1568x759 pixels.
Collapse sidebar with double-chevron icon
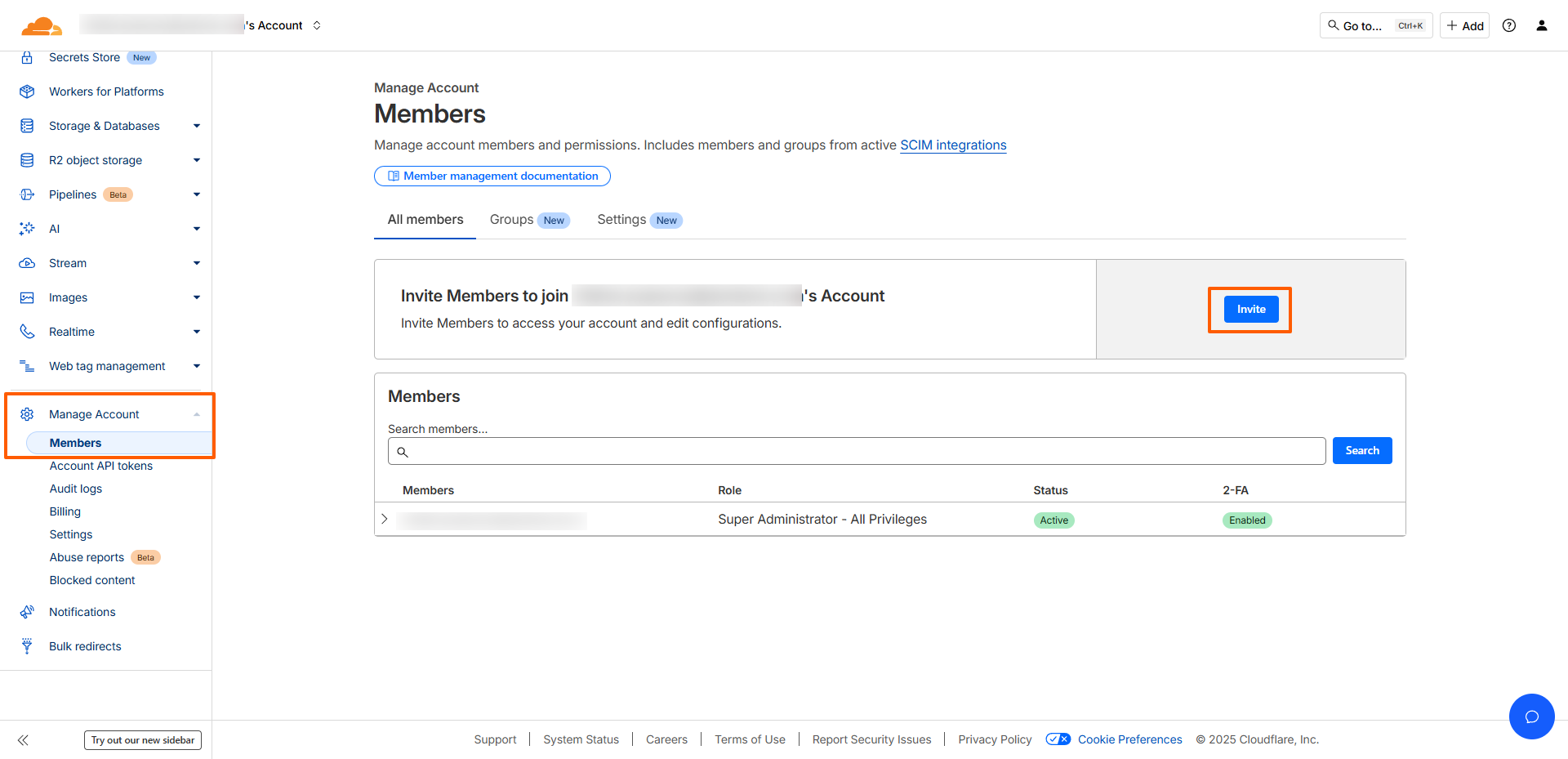click(23, 740)
